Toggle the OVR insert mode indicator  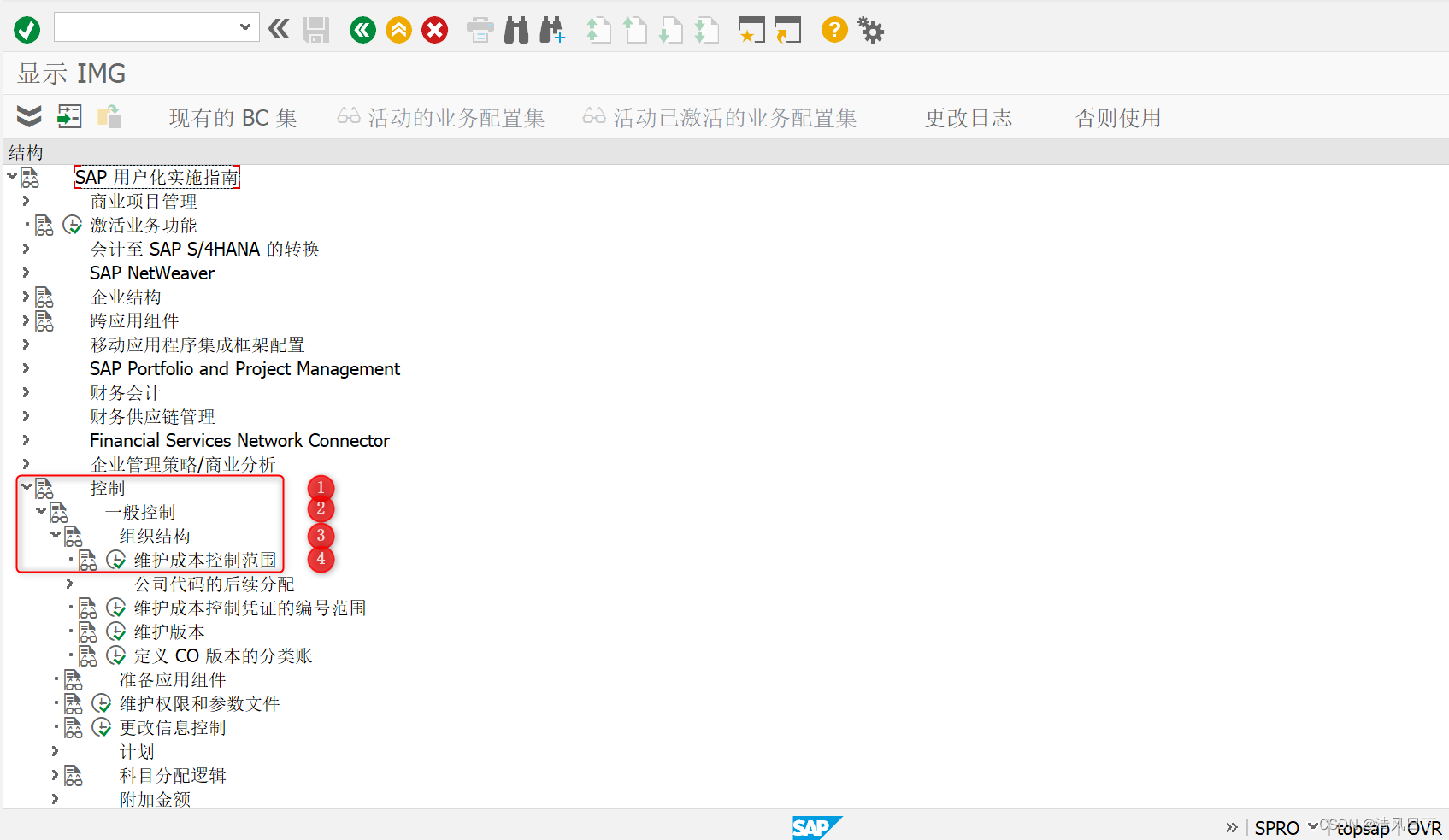point(1424,828)
